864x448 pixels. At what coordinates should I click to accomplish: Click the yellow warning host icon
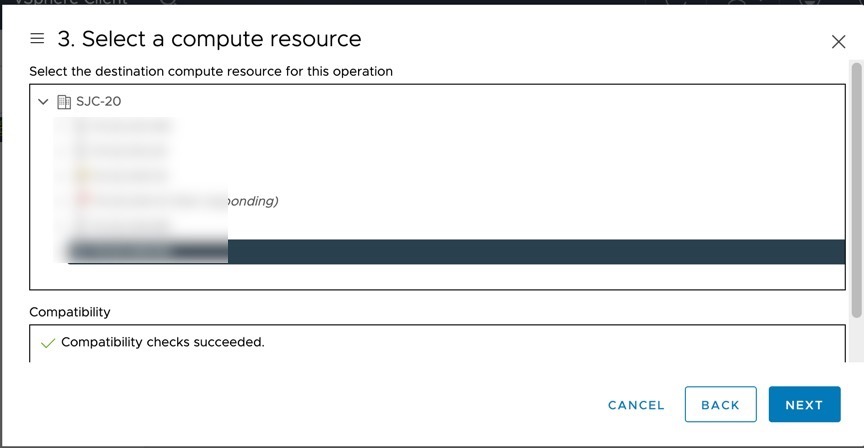(83, 176)
